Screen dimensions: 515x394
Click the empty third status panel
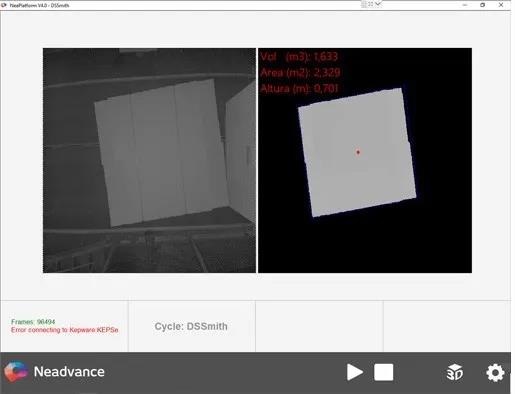pos(319,326)
